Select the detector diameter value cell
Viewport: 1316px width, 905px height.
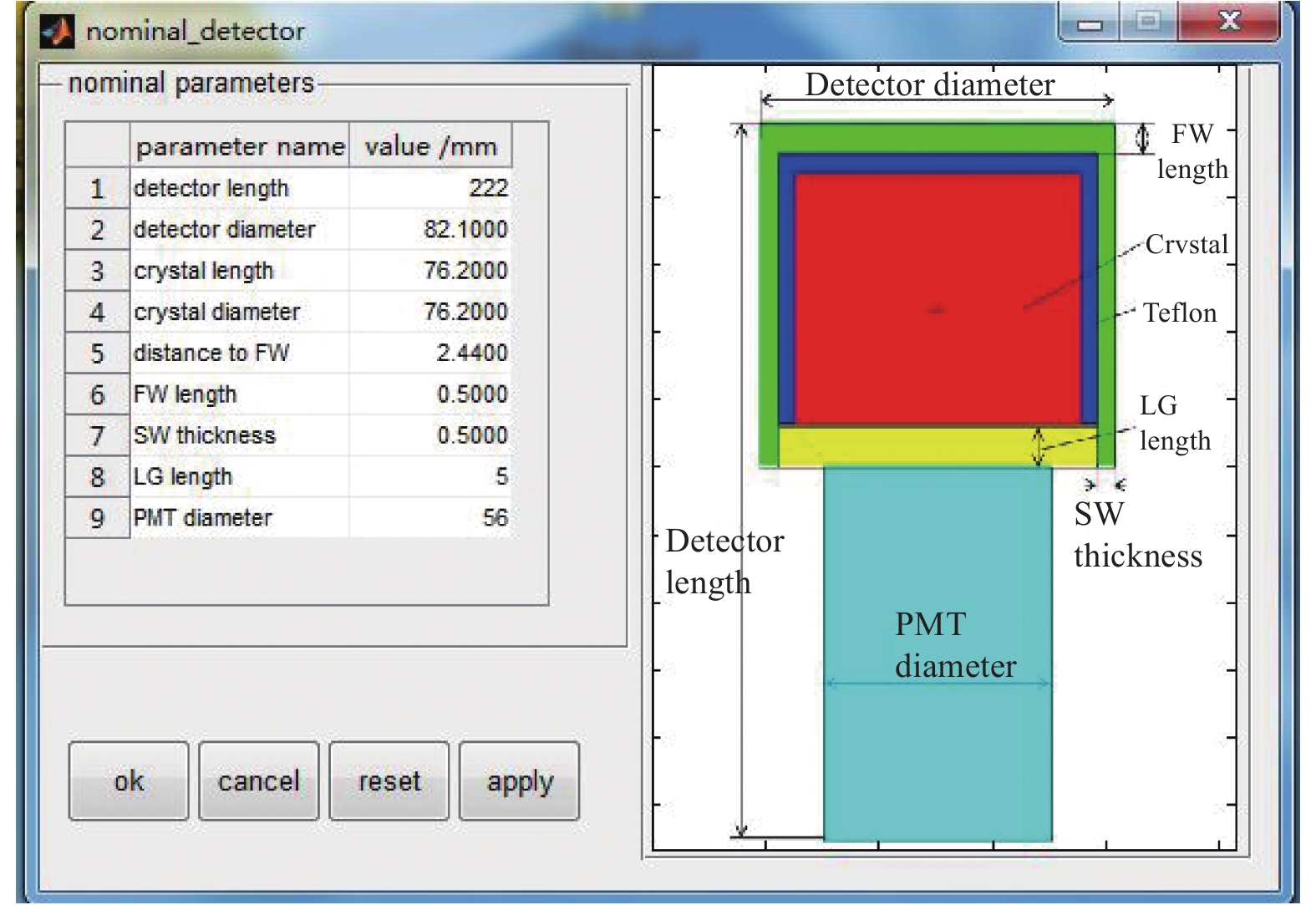(x=429, y=229)
